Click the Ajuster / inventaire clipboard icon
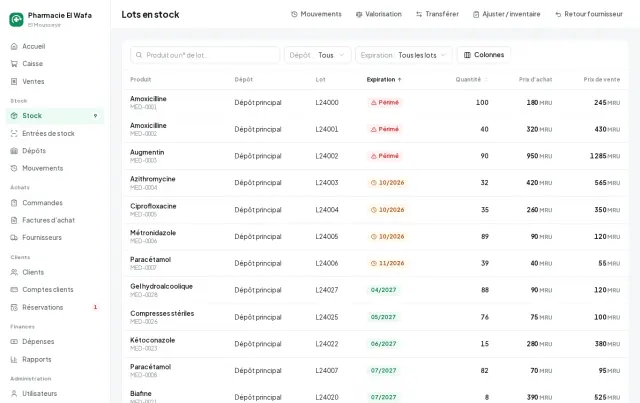The width and height of the screenshot is (640, 403). (476, 14)
